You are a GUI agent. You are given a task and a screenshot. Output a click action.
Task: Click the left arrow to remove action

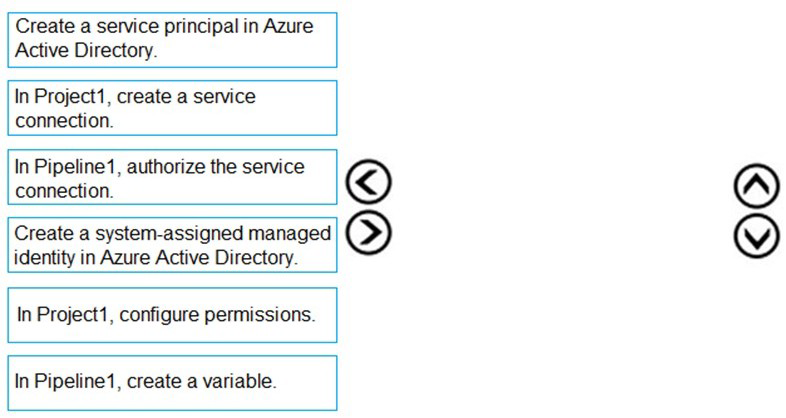pos(366,182)
